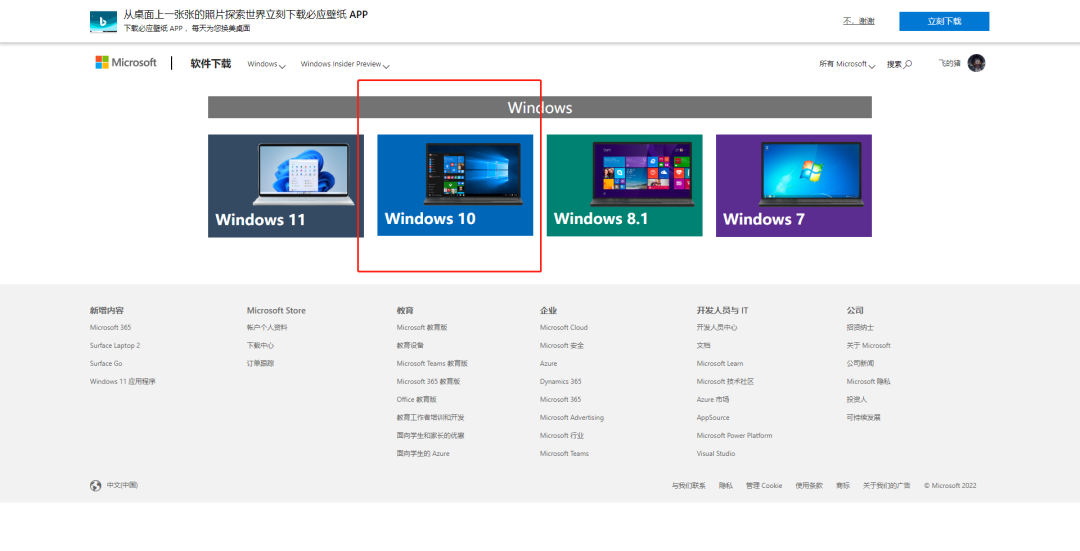Expand the 所有 Microsoft dropdown

[847, 64]
